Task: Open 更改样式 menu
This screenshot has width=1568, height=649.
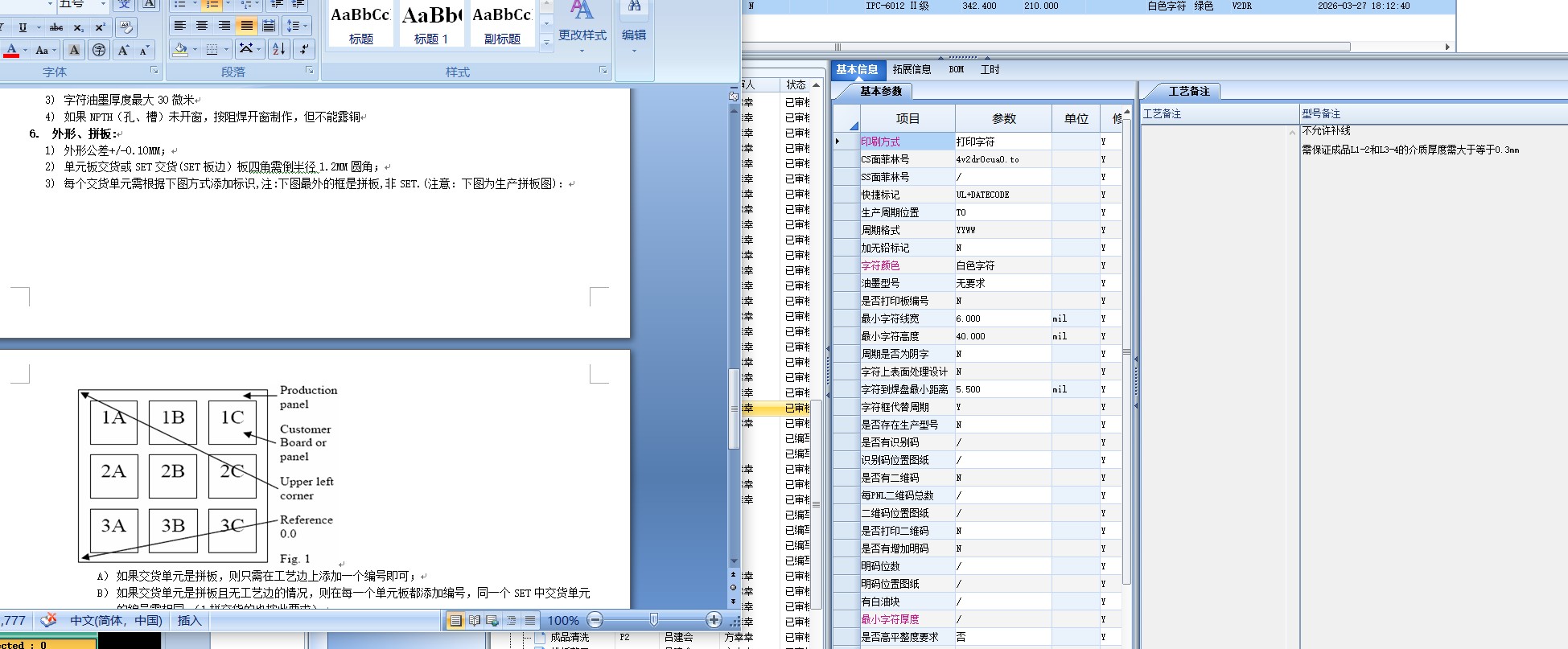Action: 582,28
